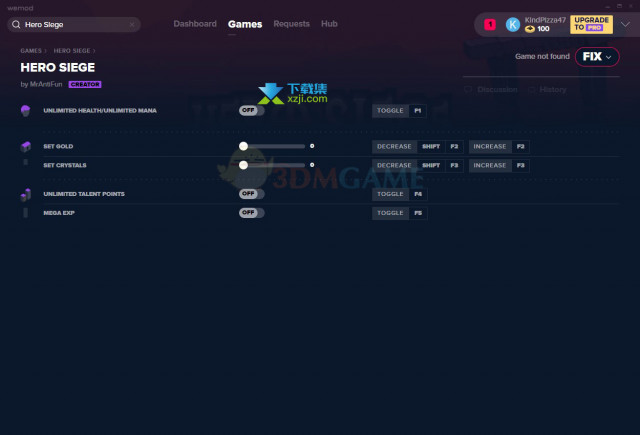Click the gold chest category icon

click(26, 146)
